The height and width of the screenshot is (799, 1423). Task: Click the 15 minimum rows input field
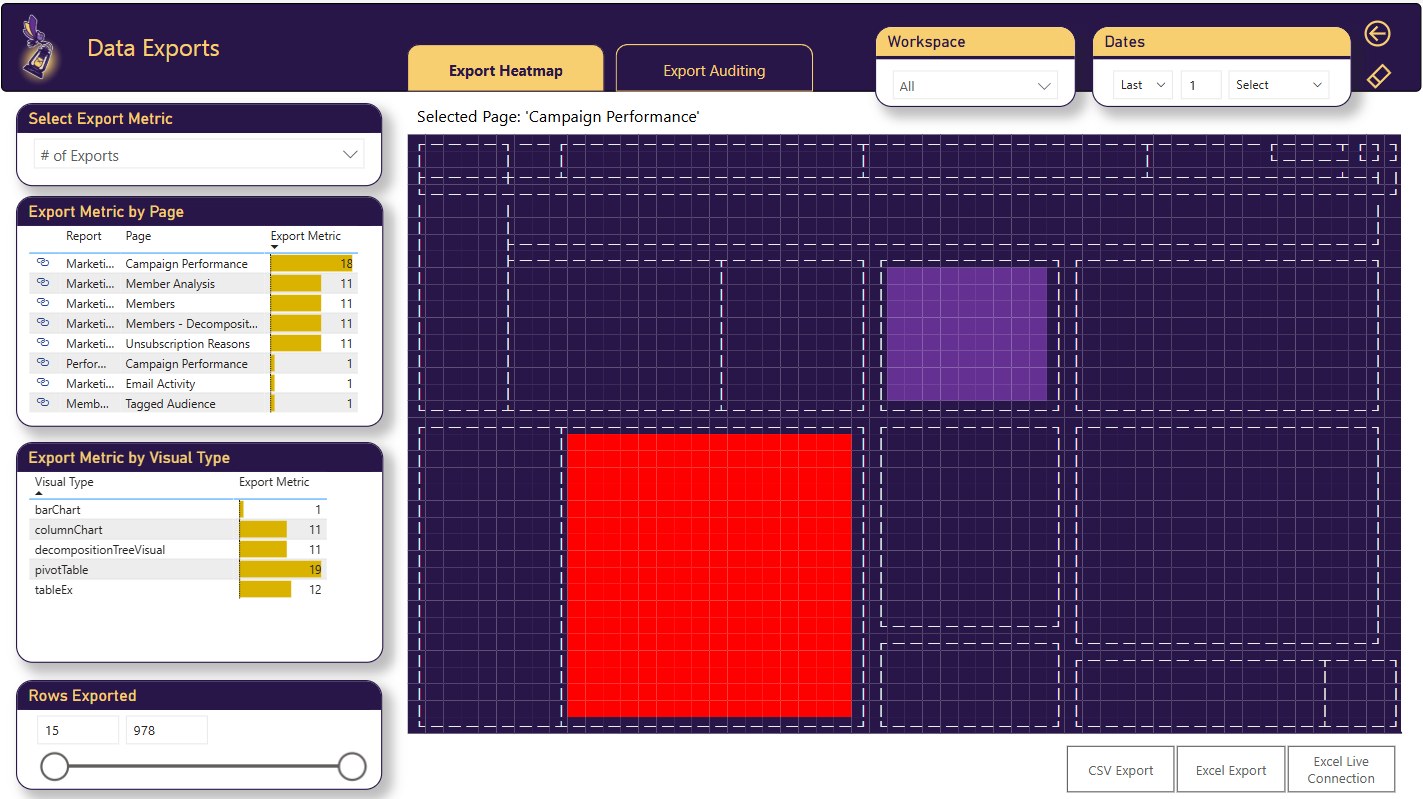click(77, 729)
